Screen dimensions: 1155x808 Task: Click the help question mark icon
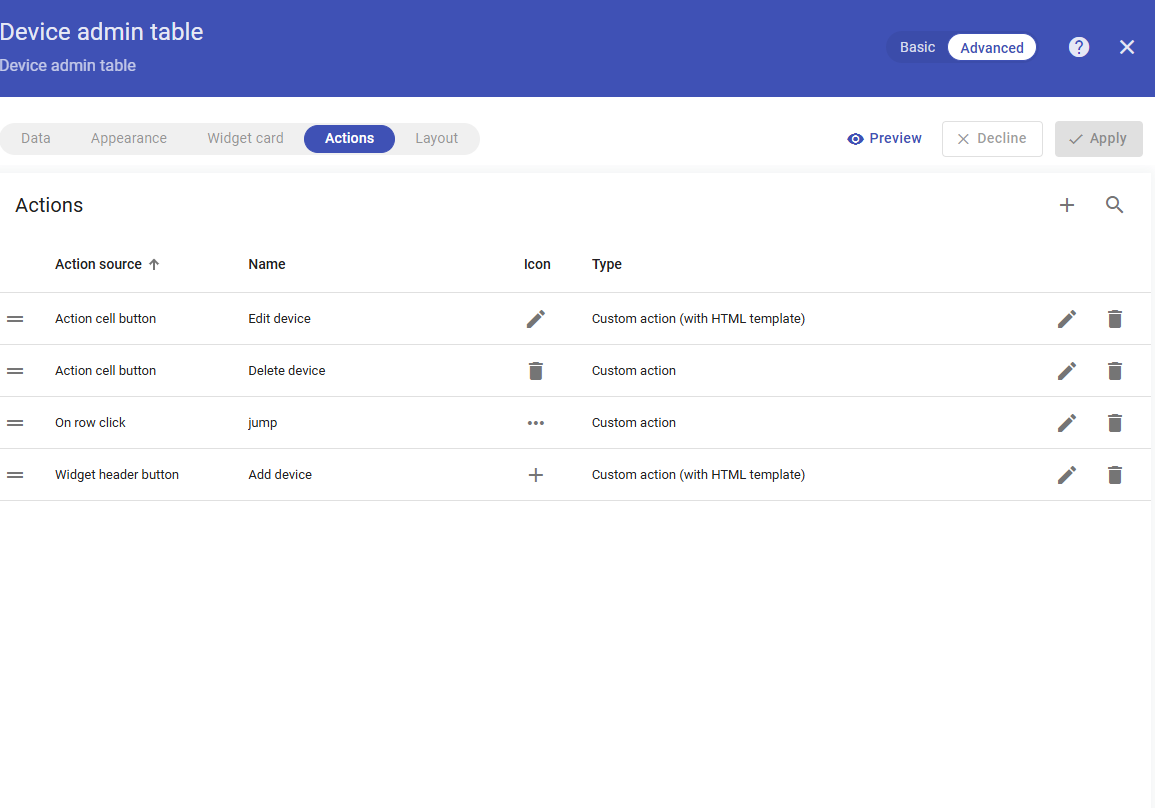pyautogui.click(x=1079, y=47)
